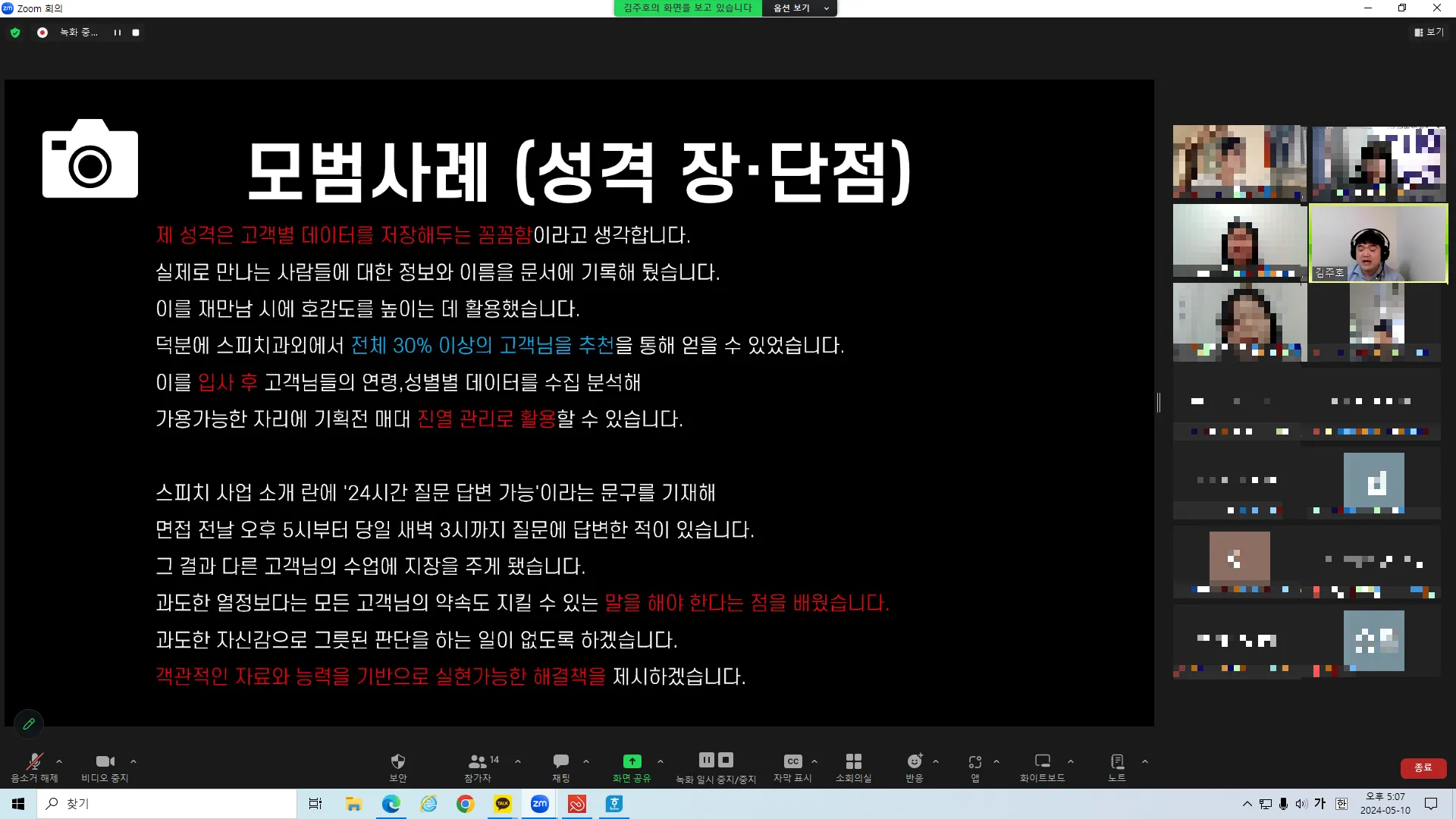Show the participants list
The width and height of the screenshot is (1456, 819).
pyautogui.click(x=479, y=766)
